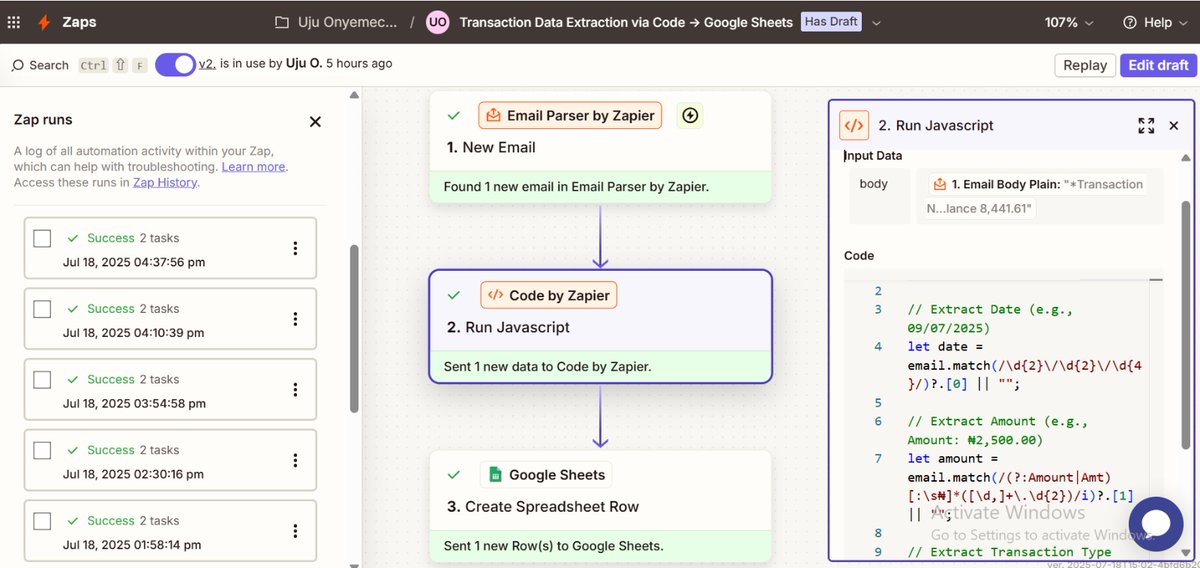Click the success checkmark on the Create Spreadsheet Row step
The height and width of the screenshot is (568, 1200).
454,475
